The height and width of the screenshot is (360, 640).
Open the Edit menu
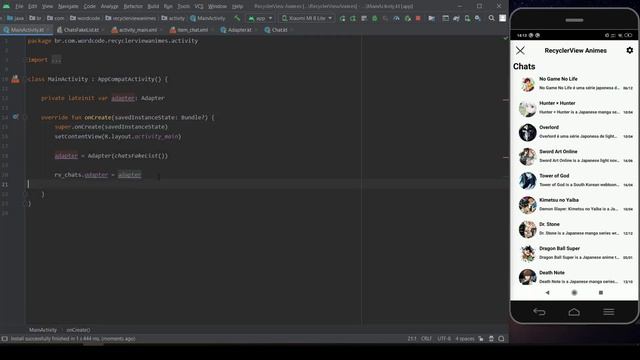[x=33, y=6]
